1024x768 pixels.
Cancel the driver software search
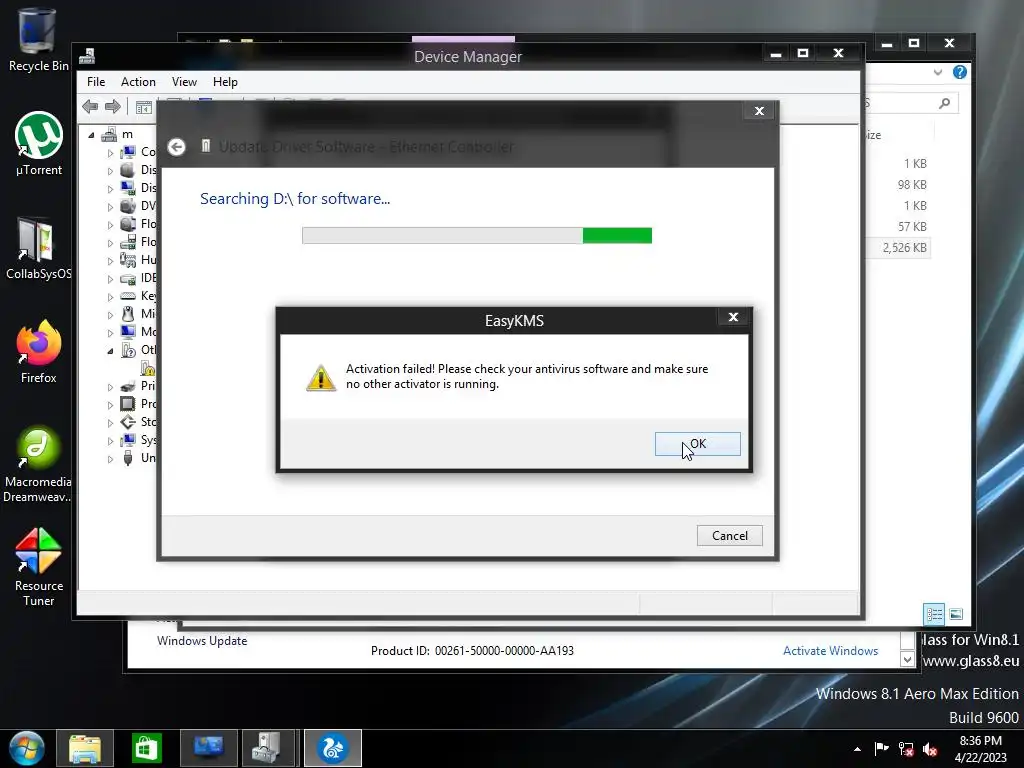729,536
